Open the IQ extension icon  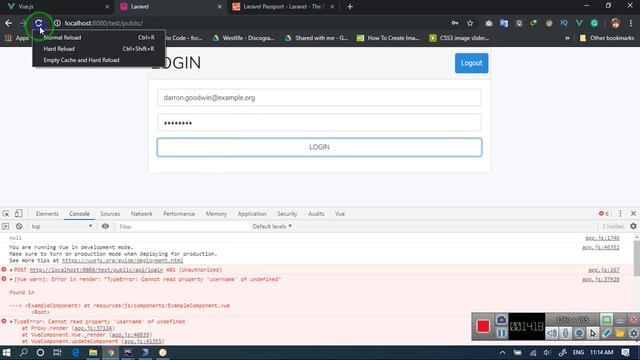point(564,23)
